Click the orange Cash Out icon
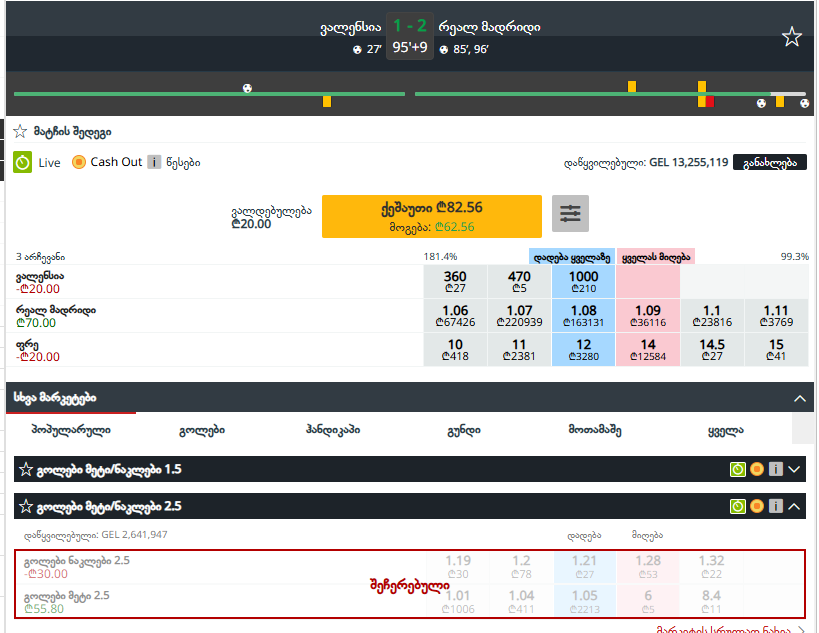The image size is (819, 633). (x=78, y=162)
